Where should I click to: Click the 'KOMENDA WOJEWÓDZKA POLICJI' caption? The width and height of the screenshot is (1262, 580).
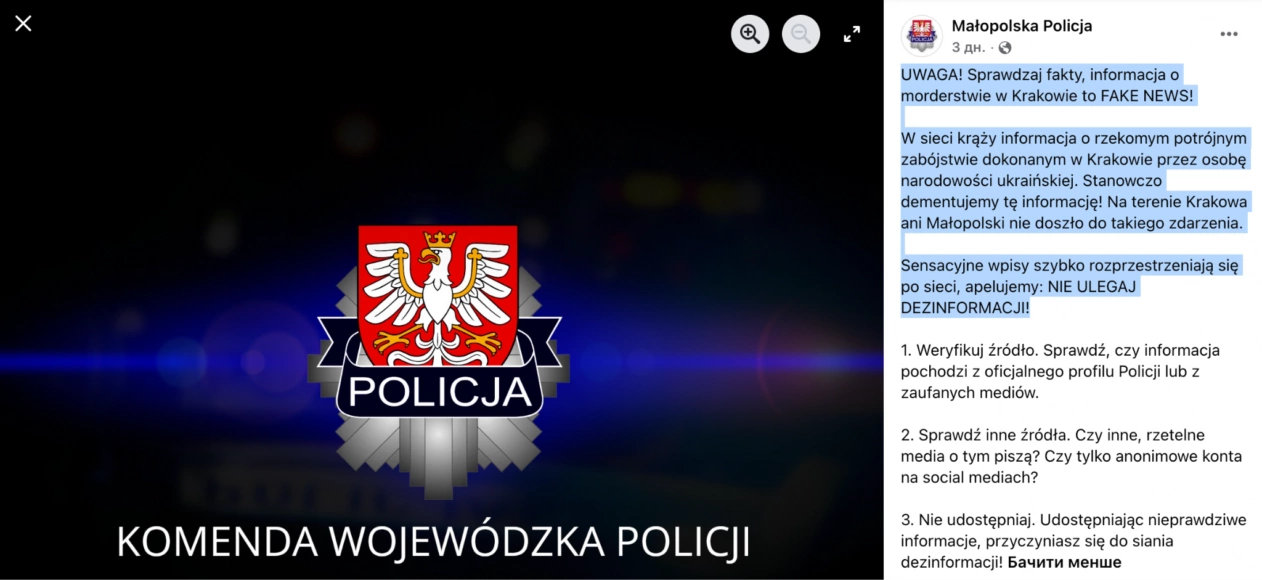(433, 541)
